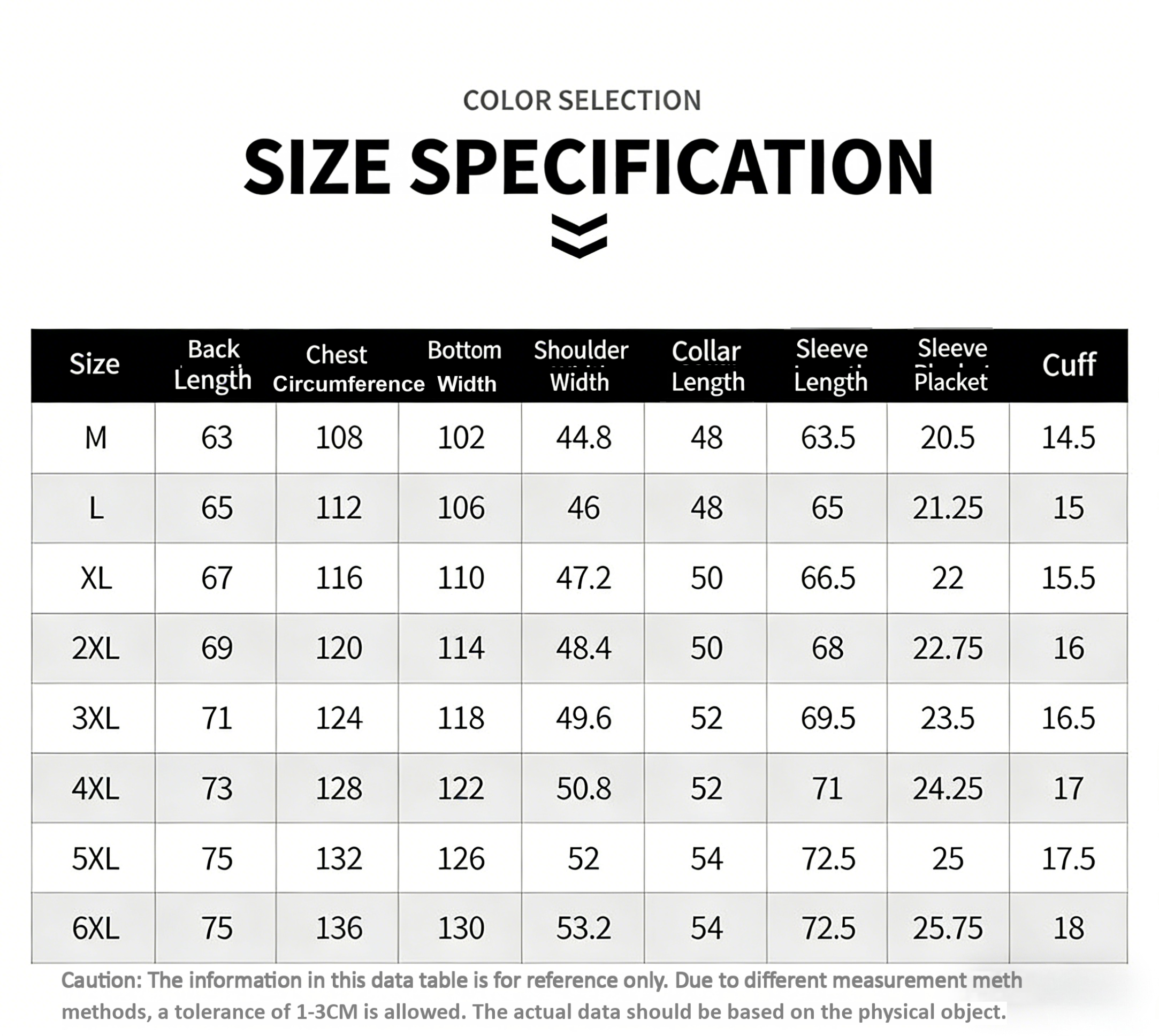Viewport: 1159px width, 1036px height.
Task: Click the 5XL size row label
Action: pyautogui.click(x=96, y=858)
